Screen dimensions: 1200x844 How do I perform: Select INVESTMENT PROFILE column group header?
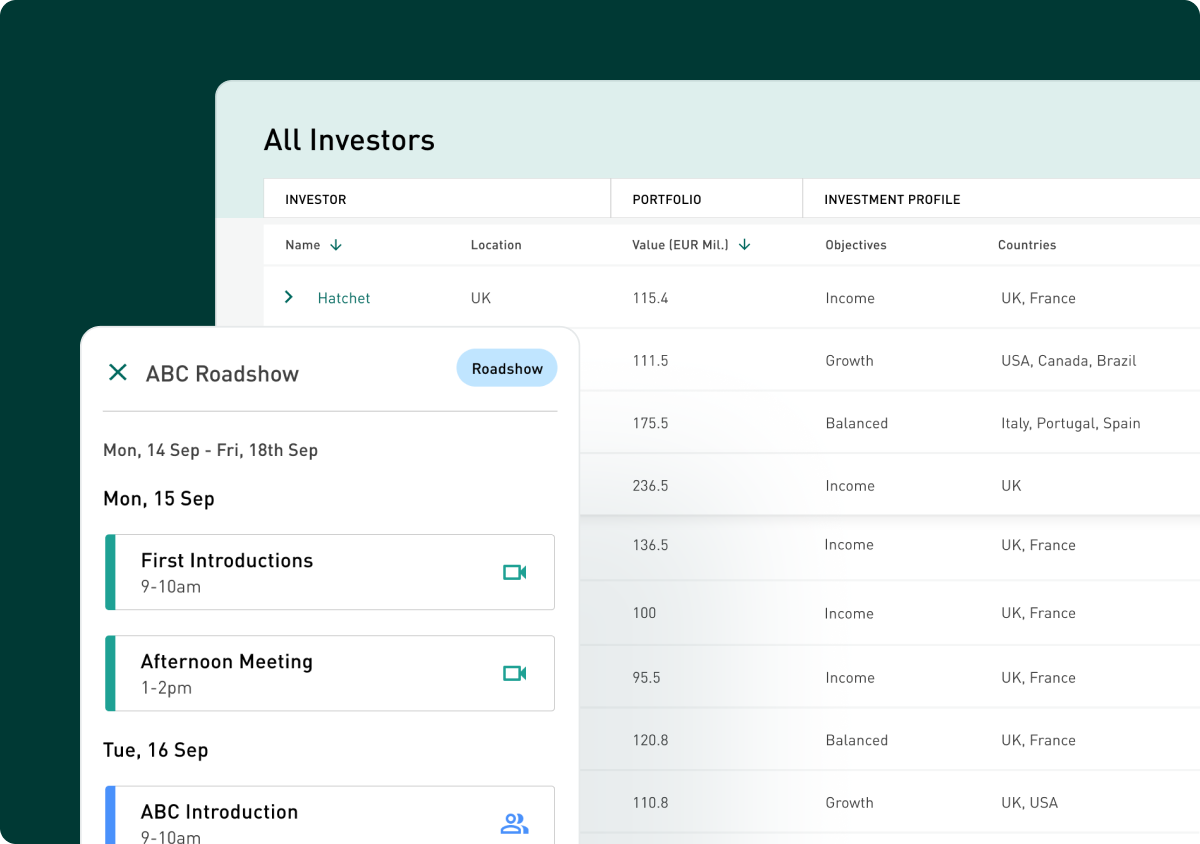pos(1001,199)
